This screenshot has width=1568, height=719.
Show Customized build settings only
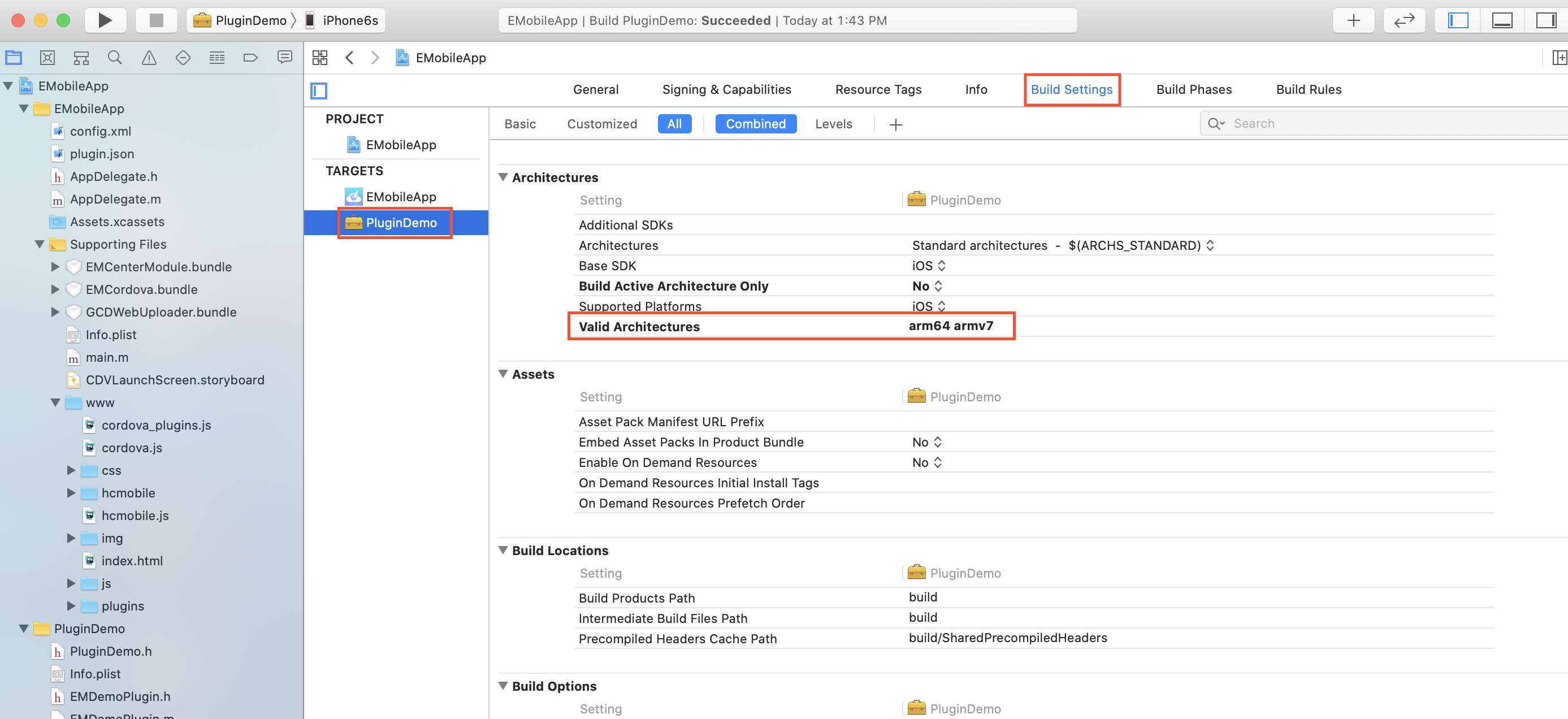602,124
